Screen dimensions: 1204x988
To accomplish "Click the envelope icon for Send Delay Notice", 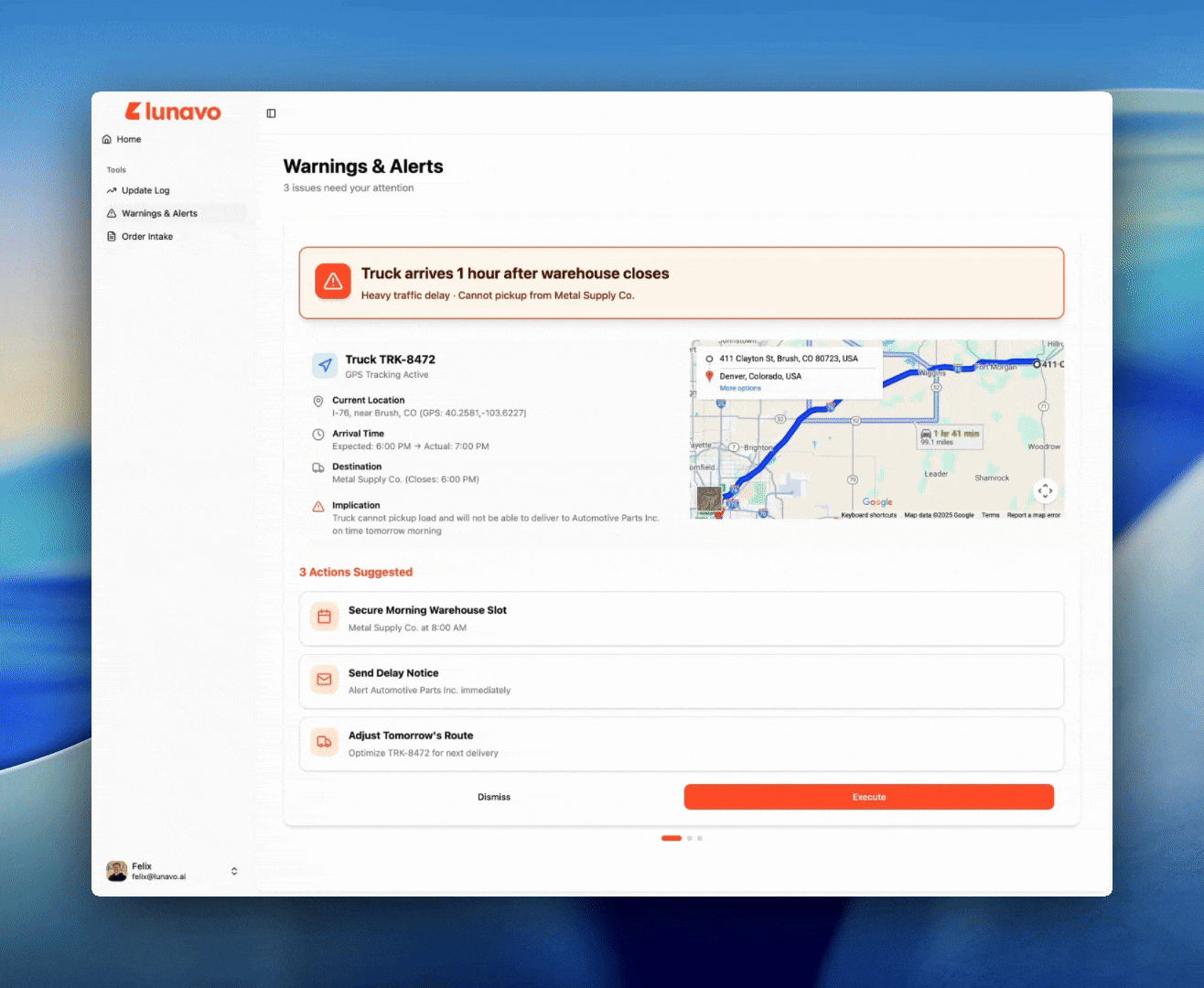I will [x=324, y=680].
